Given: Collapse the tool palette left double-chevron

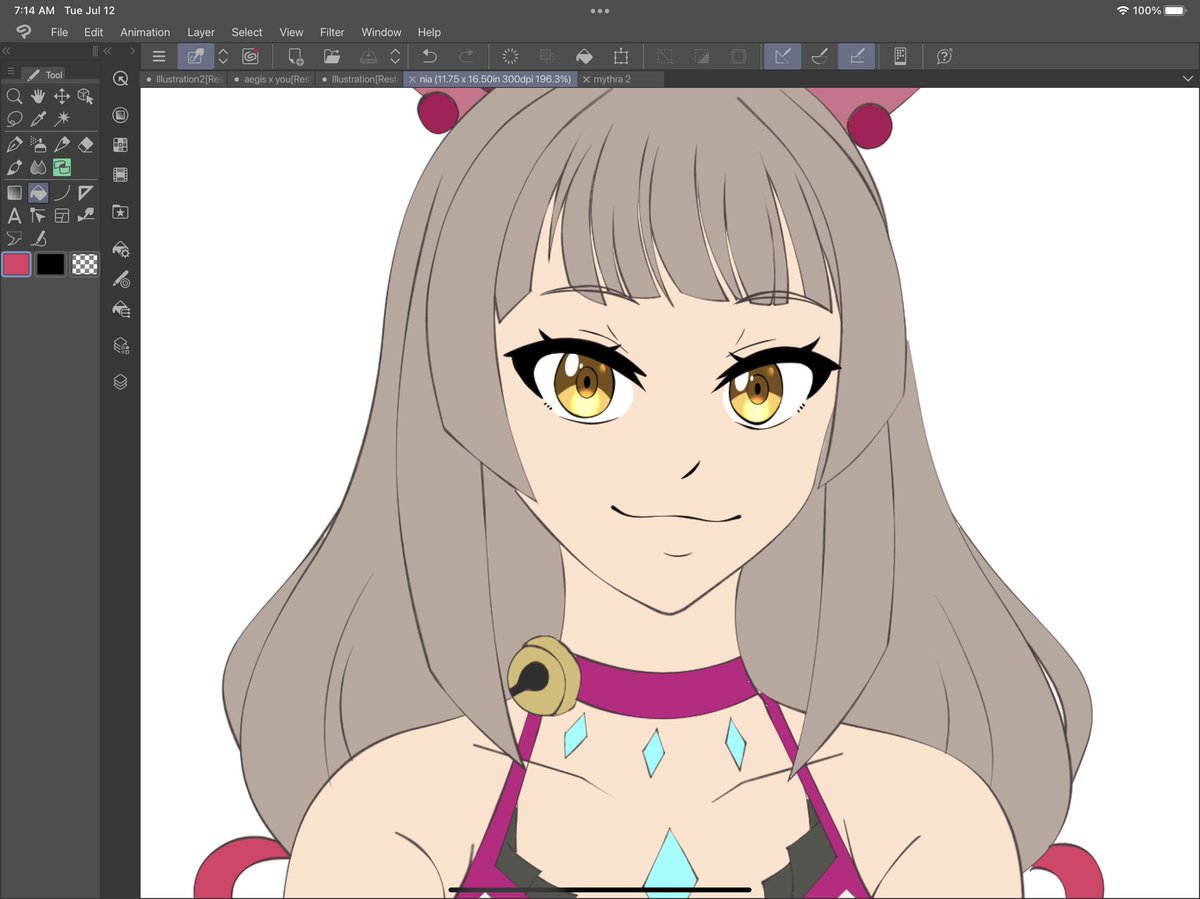Looking at the screenshot, I should (x=7, y=51).
